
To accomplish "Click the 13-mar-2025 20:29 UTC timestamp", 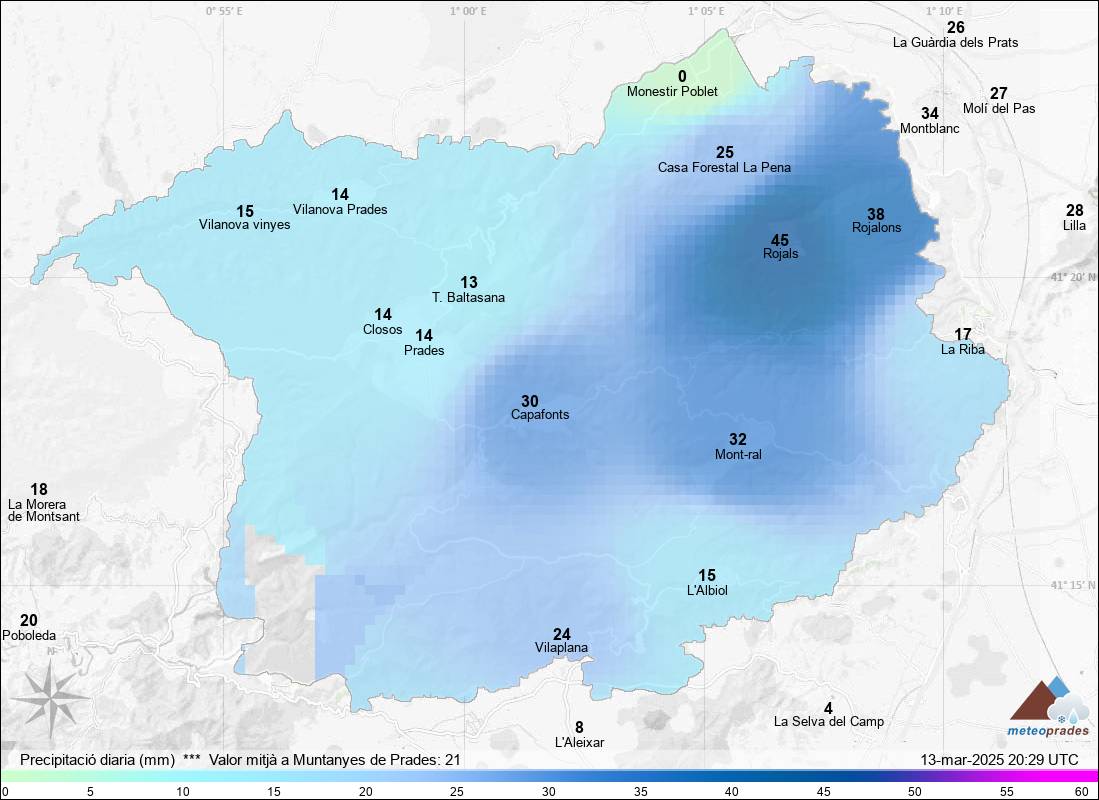I will (999, 759).
